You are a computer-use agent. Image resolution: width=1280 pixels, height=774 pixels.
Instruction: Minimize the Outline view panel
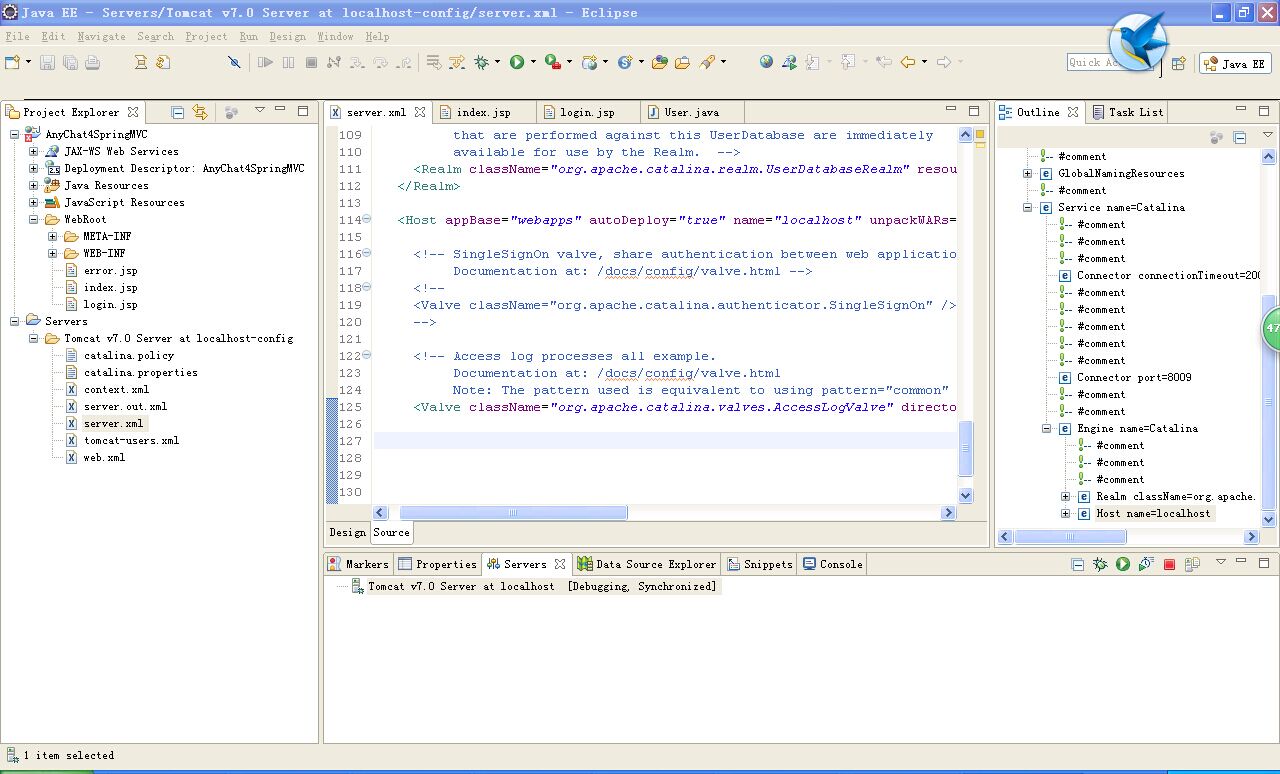tap(1241, 110)
